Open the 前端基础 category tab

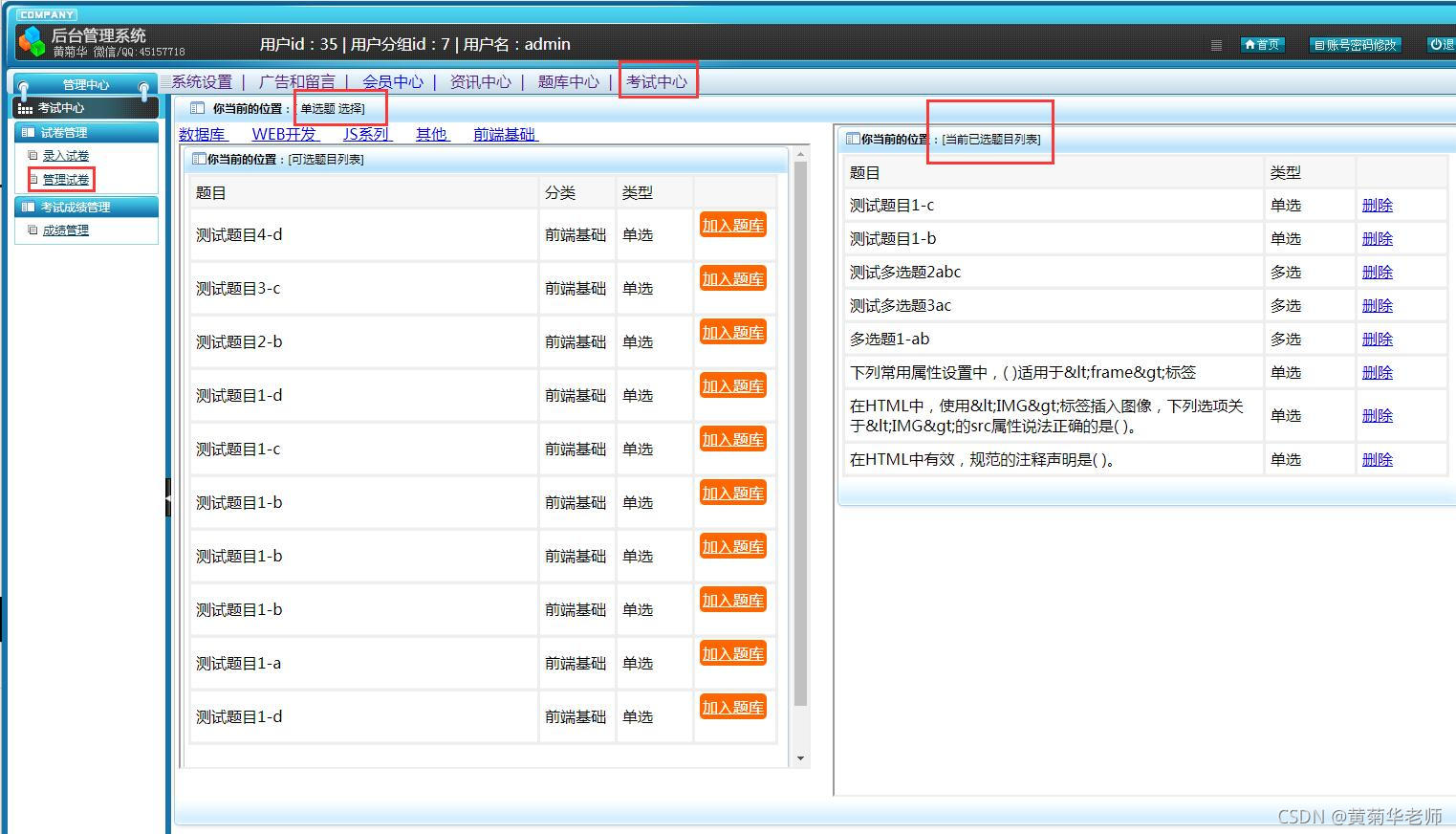click(504, 134)
